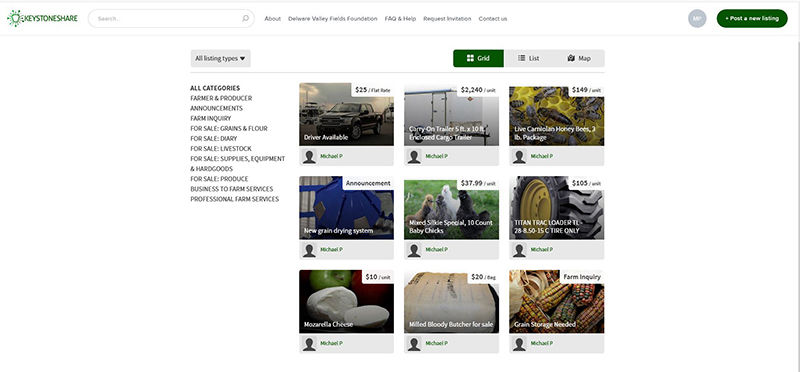Select All Categories filter
This screenshot has width=800, height=372.
coord(215,88)
